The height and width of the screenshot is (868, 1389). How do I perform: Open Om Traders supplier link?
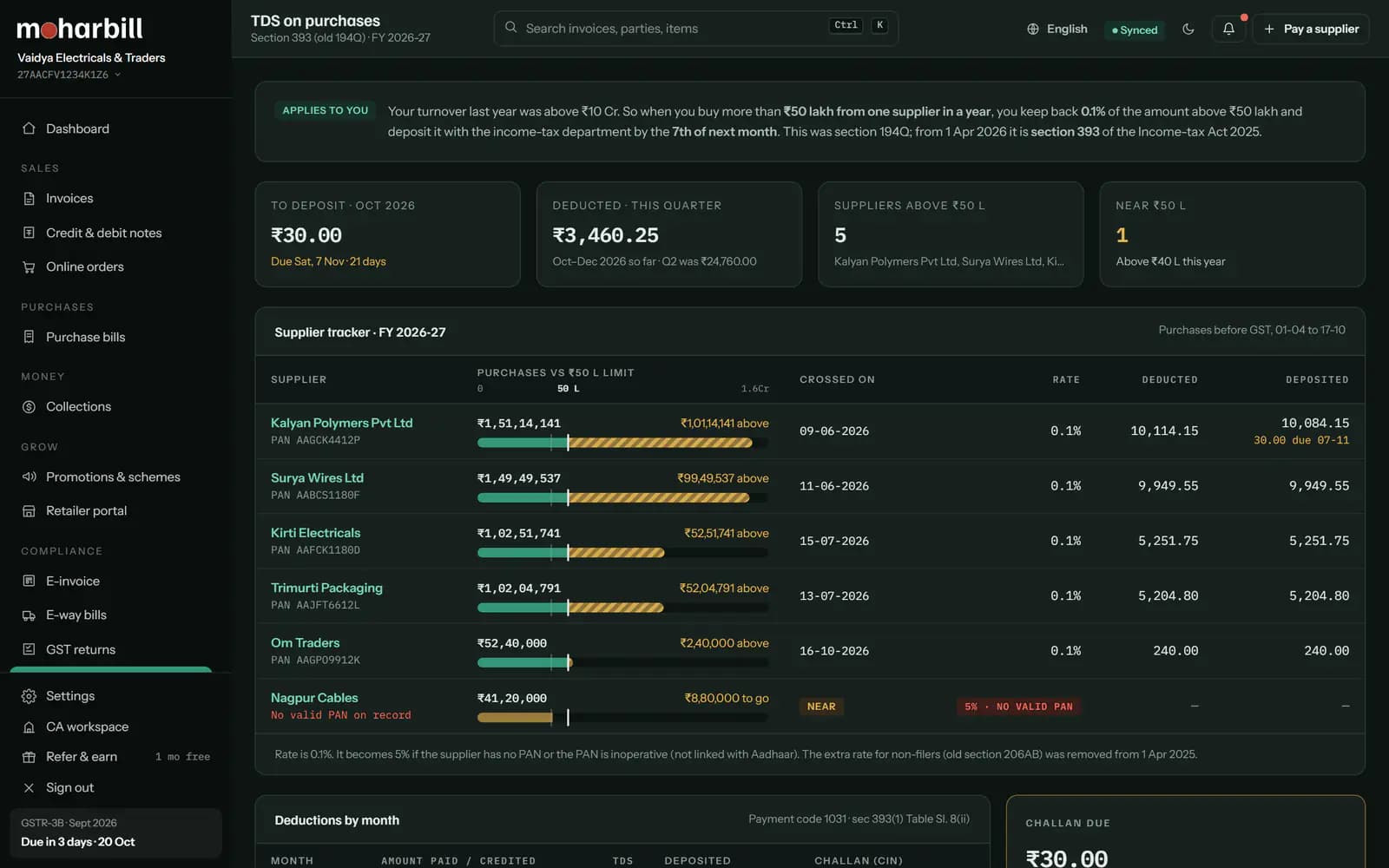click(305, 643)
